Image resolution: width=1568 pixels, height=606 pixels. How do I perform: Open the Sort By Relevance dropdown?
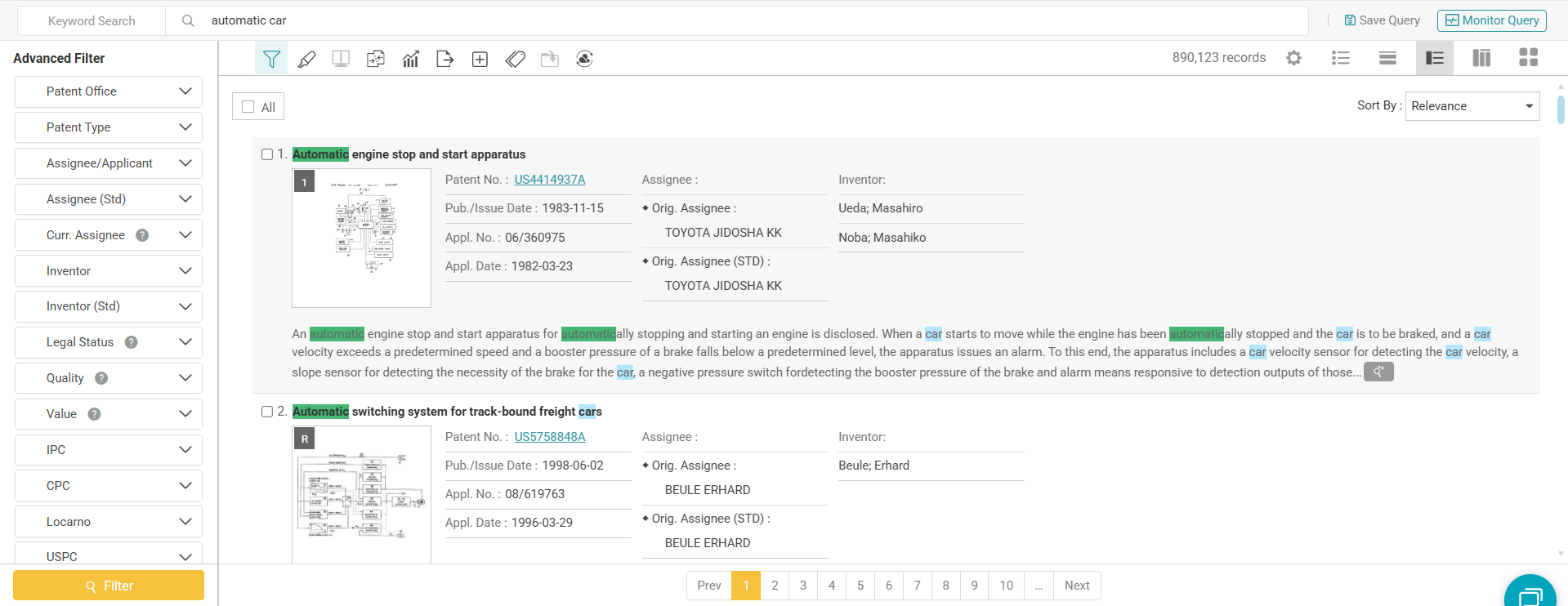1472,106
